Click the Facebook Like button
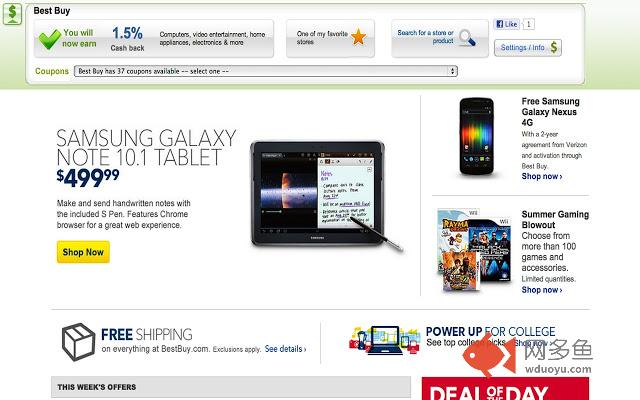This screenshot has height=400, width=640. tap(507, 24)
